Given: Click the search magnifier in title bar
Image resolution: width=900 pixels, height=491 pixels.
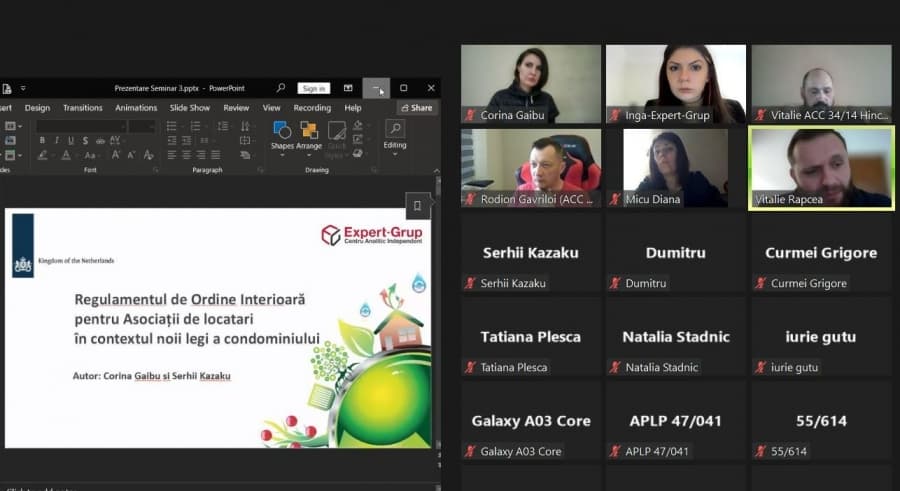Looking at the screenshot, I should pyautogui.click(x=281, y=88).
